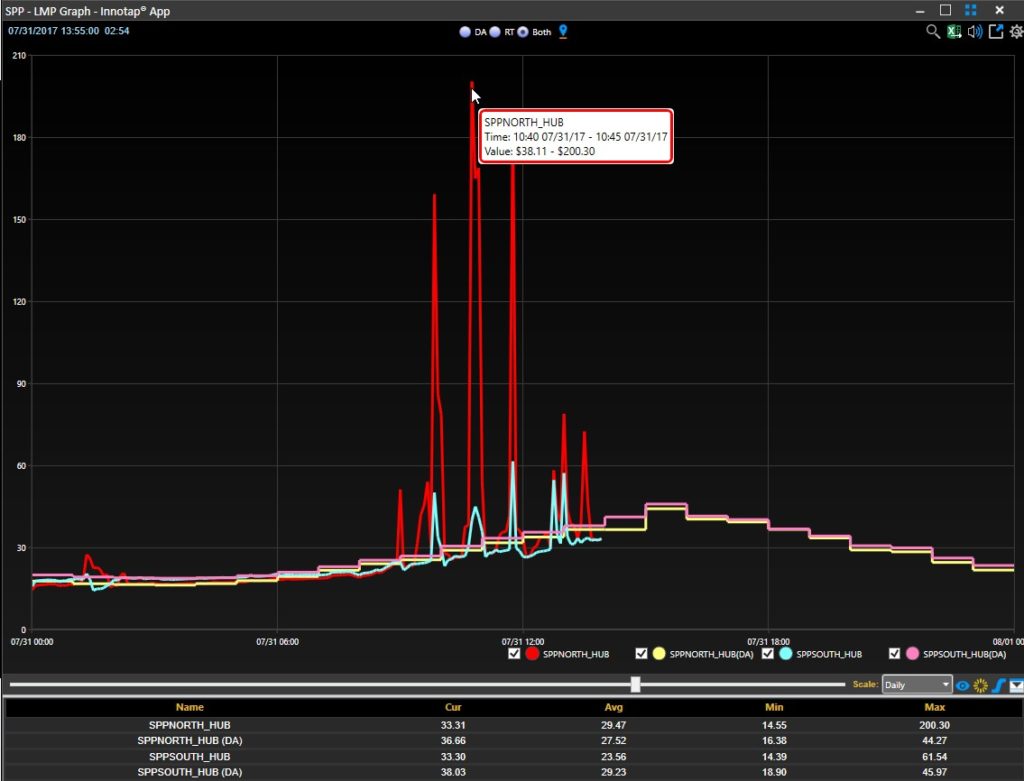Click the red SPPNORTH_HUB legend color dot

click(532, 654)
